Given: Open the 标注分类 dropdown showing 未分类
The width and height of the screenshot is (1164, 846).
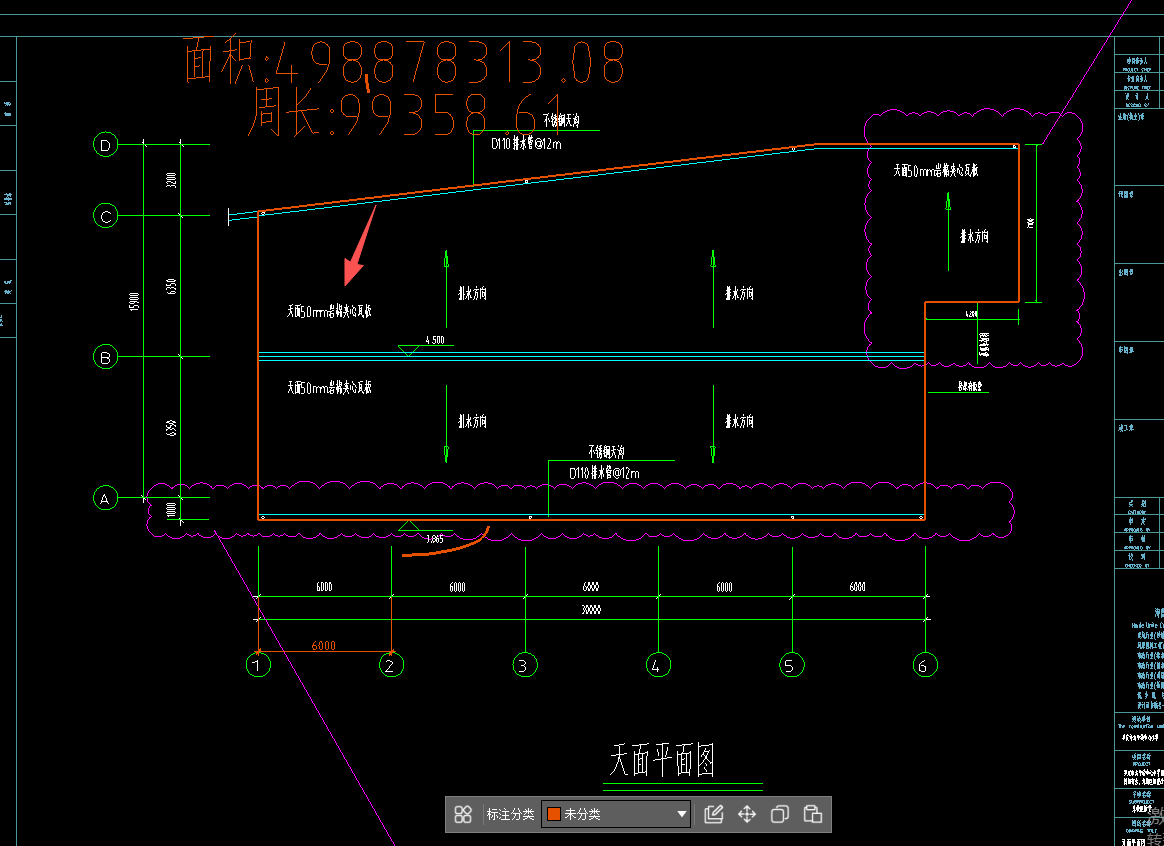Looking at the screenshot, I should [616, 814].
